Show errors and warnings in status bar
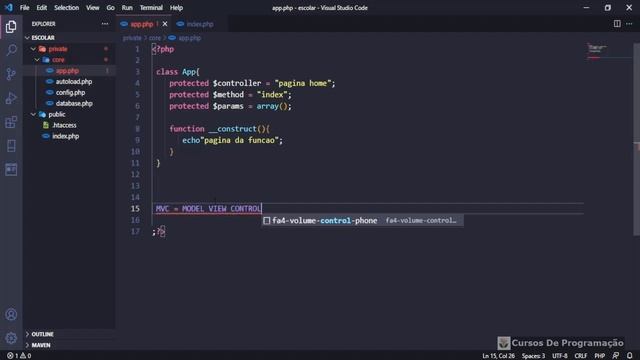 pyautogui.click(x=19, y=356)
